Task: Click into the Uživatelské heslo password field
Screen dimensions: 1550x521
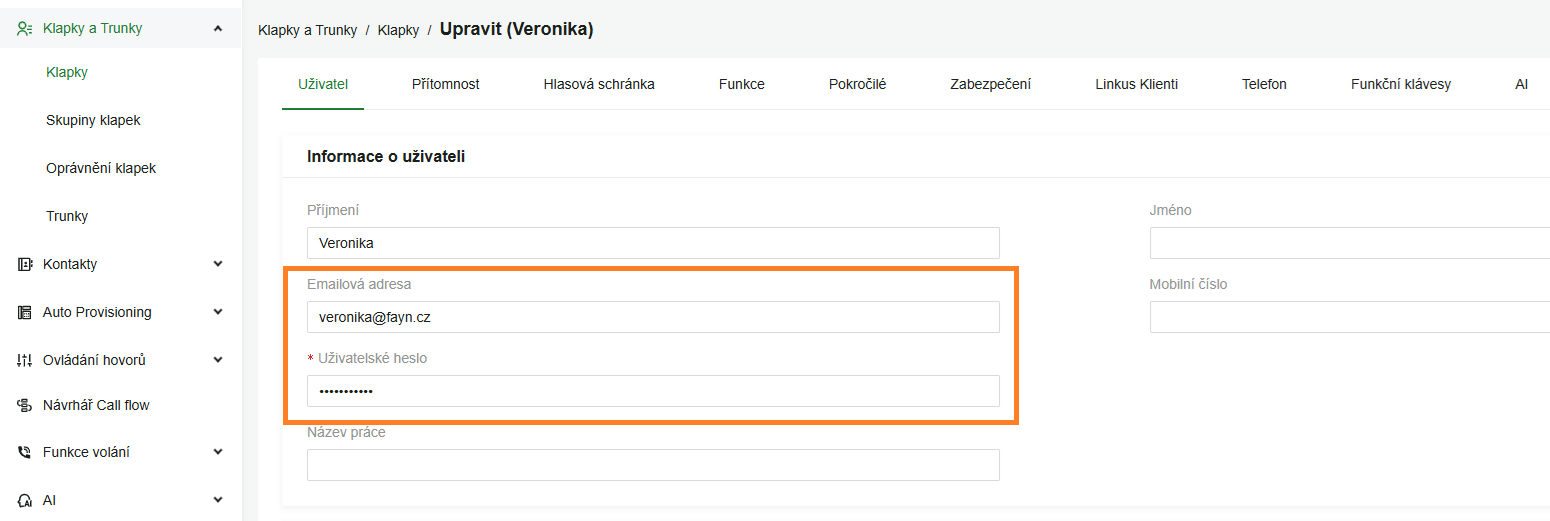Action: coord(653,391)
